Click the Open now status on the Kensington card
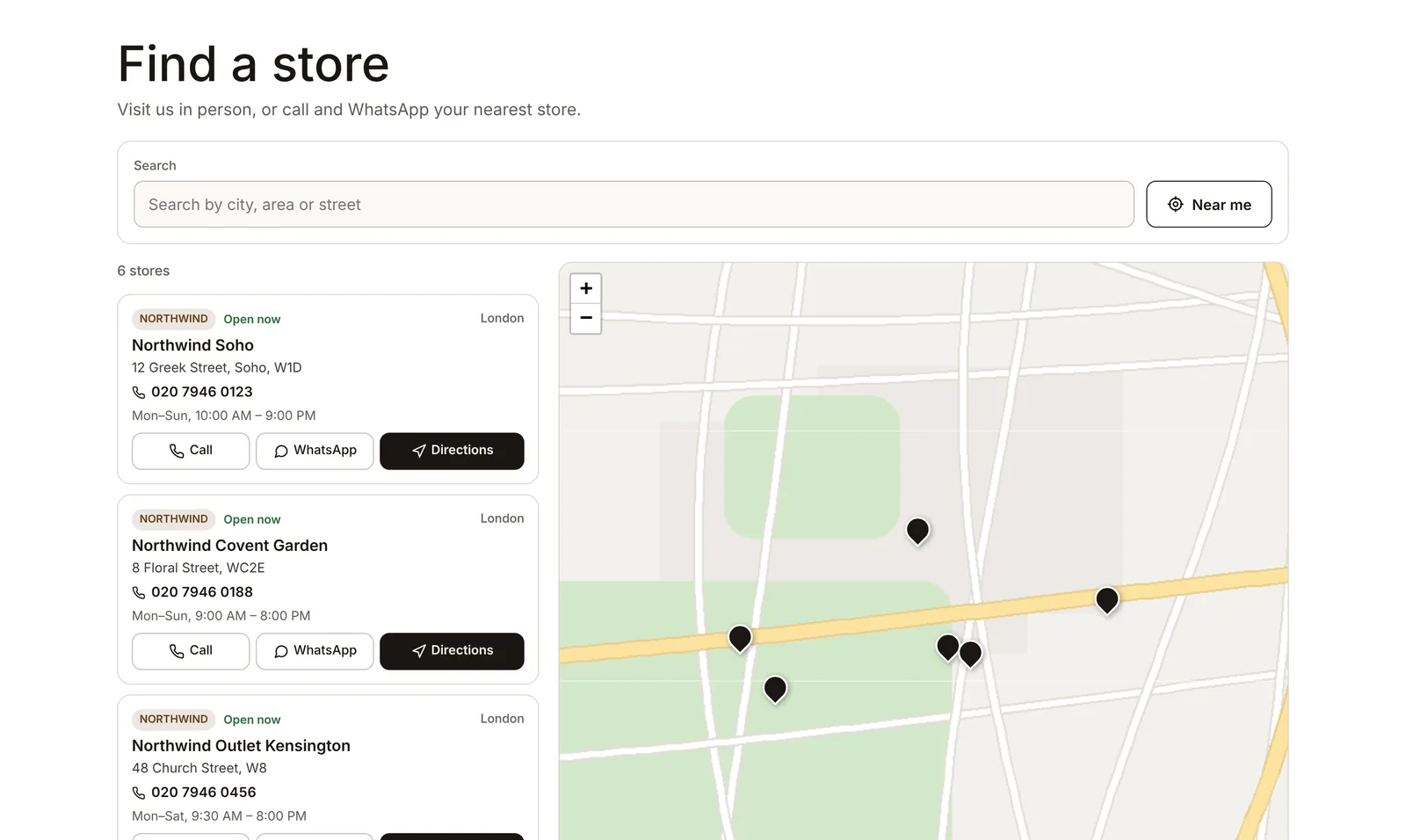Viewport: 1406px width, 840px height. (252, 721)
